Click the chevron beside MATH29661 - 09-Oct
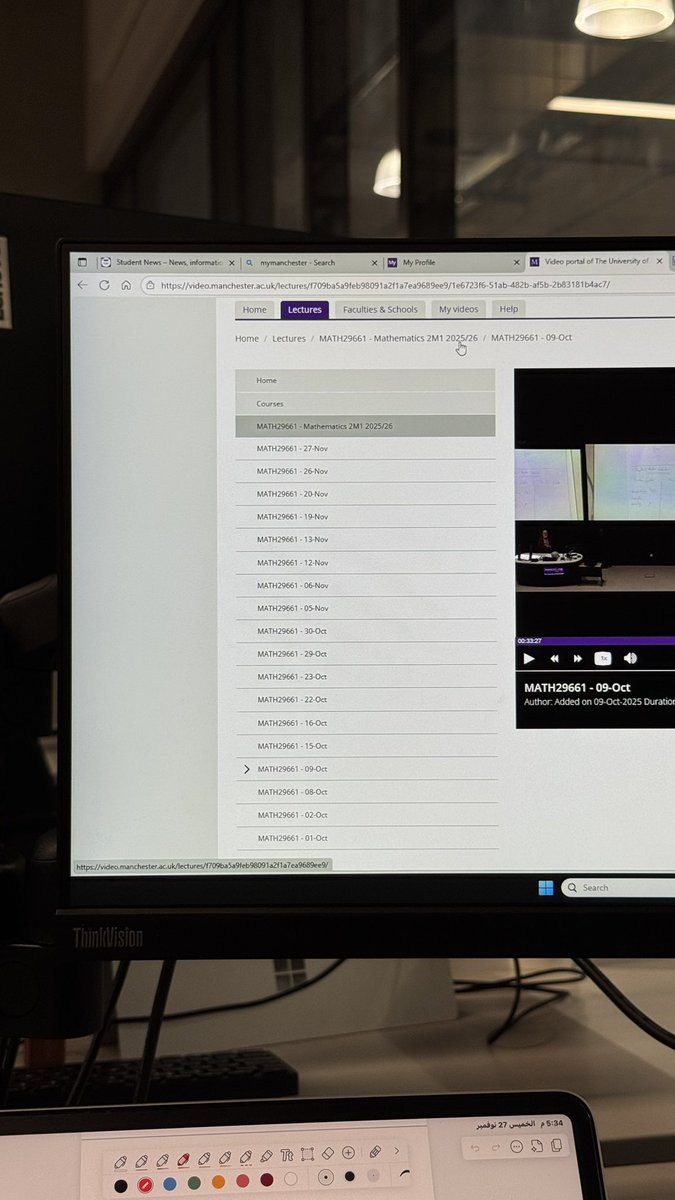 pyautogui.click(x=247, y=769)
